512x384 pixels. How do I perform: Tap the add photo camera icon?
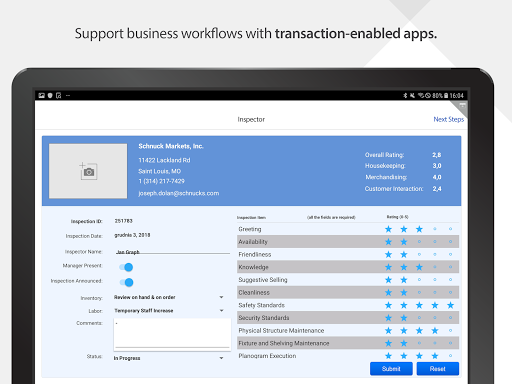[88, 171]
